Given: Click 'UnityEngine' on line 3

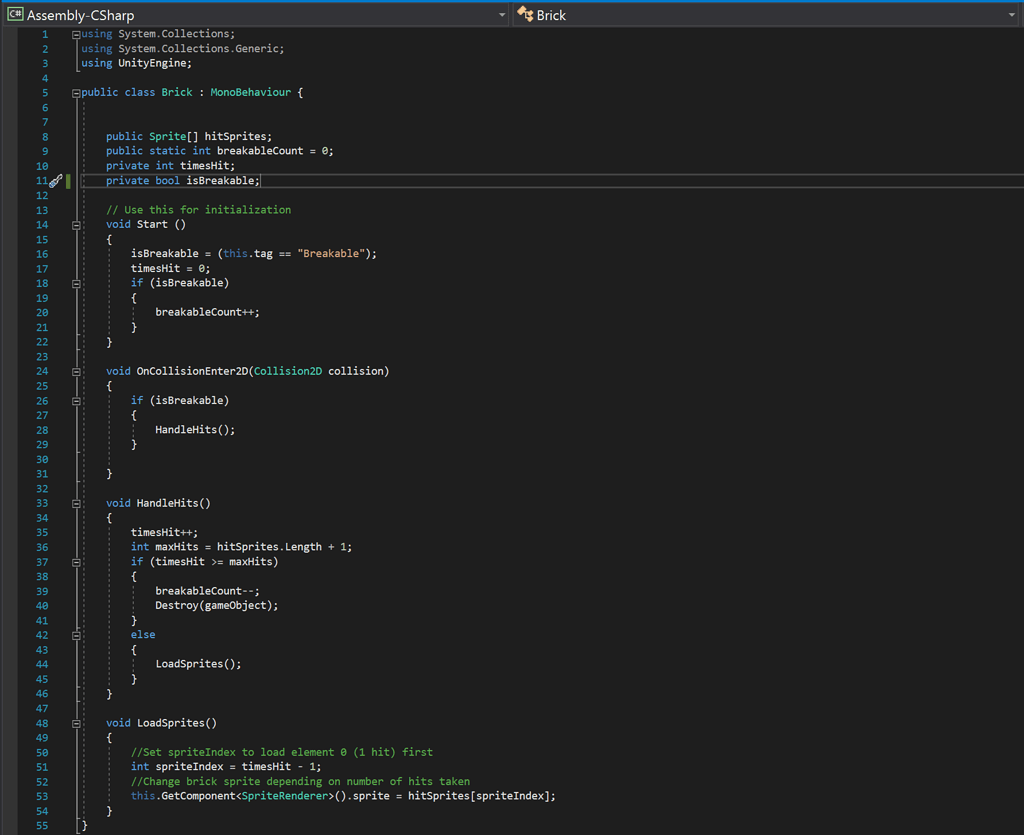Looking at the screenshot, I should pyautogui.click(x=152, y=63).
